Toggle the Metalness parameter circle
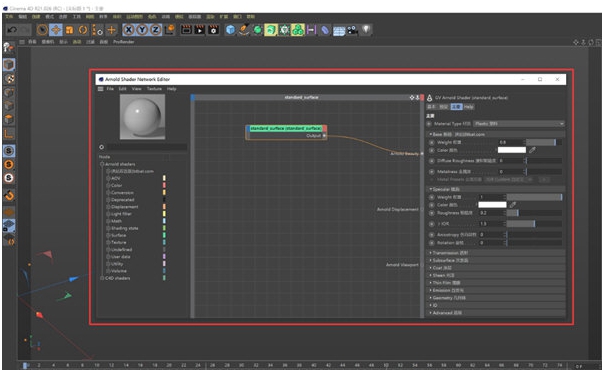The height and width of the screenshot is (370, 604). click(x=432, y=172)
